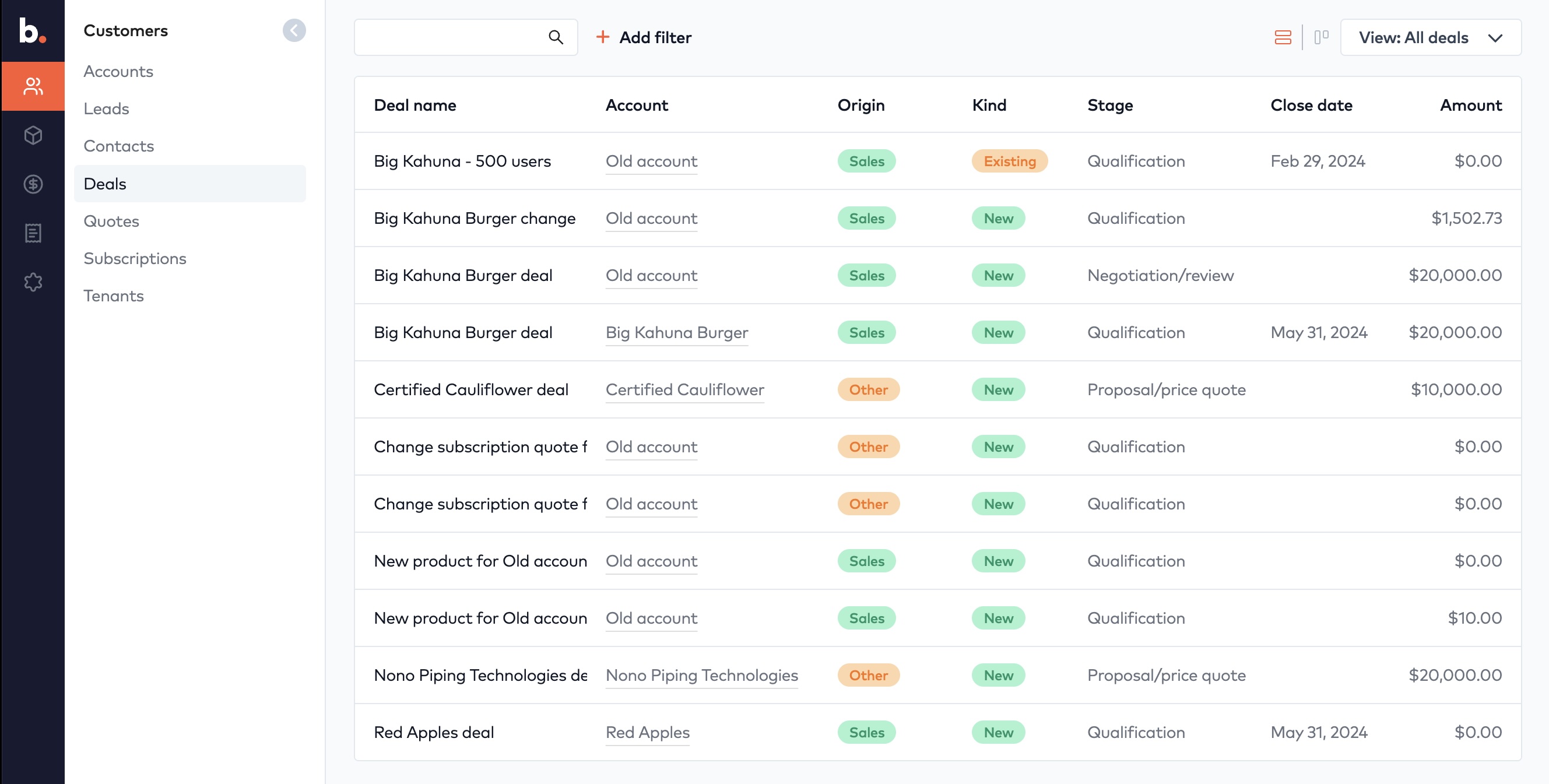The height and width of the screenshot is (784, 1549).
Task: Sort by the Amount column header
Action: click(1470, 106)
